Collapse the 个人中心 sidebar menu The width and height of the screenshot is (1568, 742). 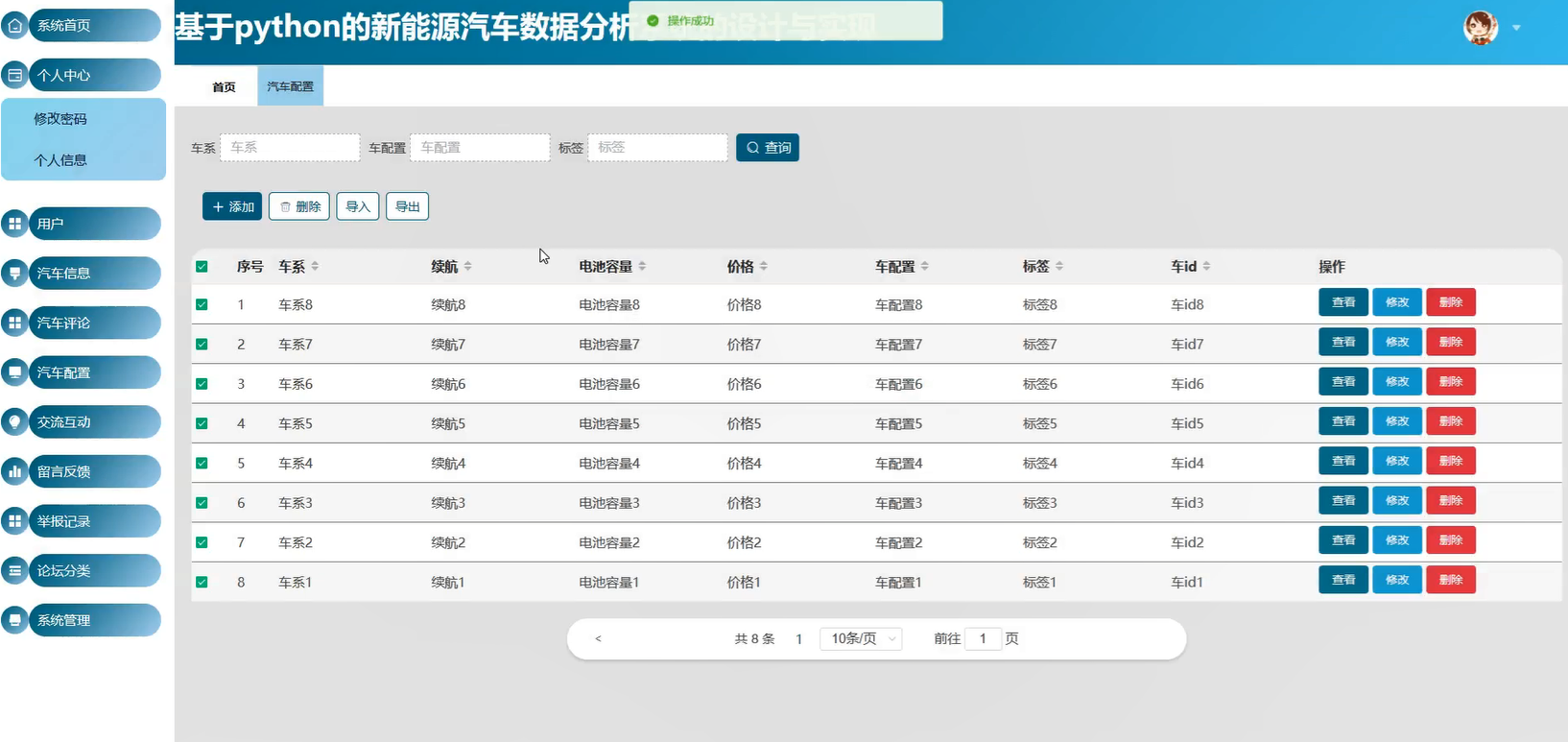click(x=94, y=75)
